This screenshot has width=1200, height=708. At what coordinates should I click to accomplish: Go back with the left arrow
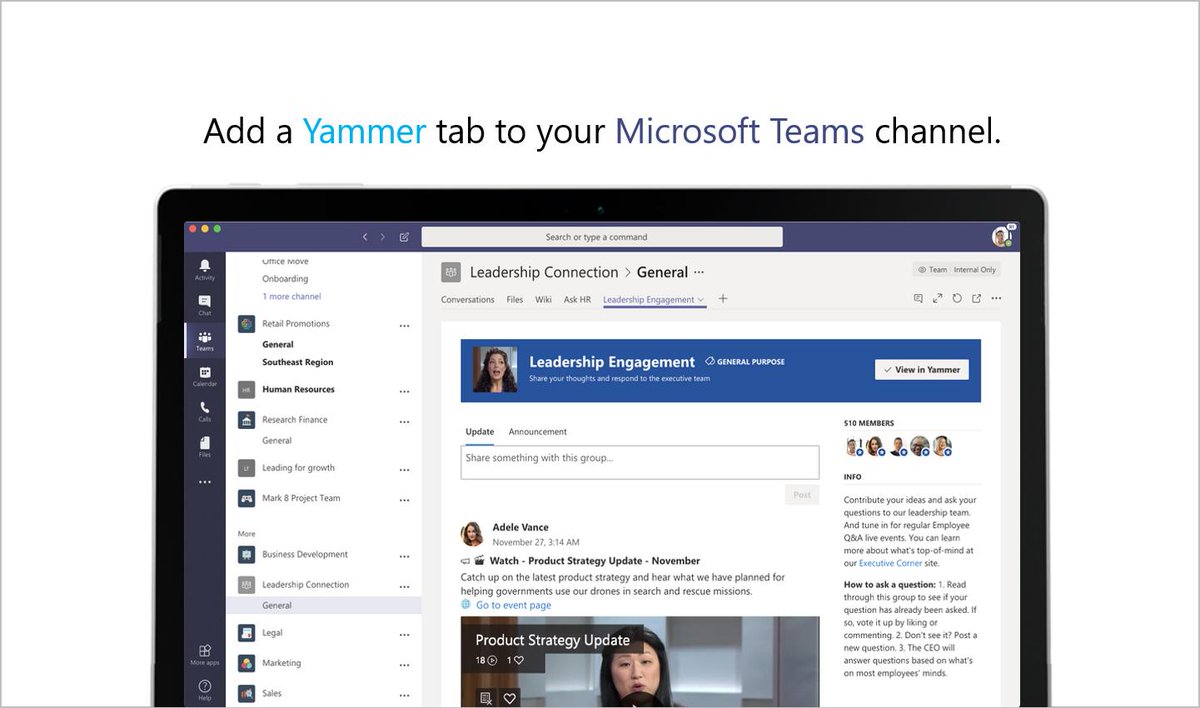pos(365,237)
